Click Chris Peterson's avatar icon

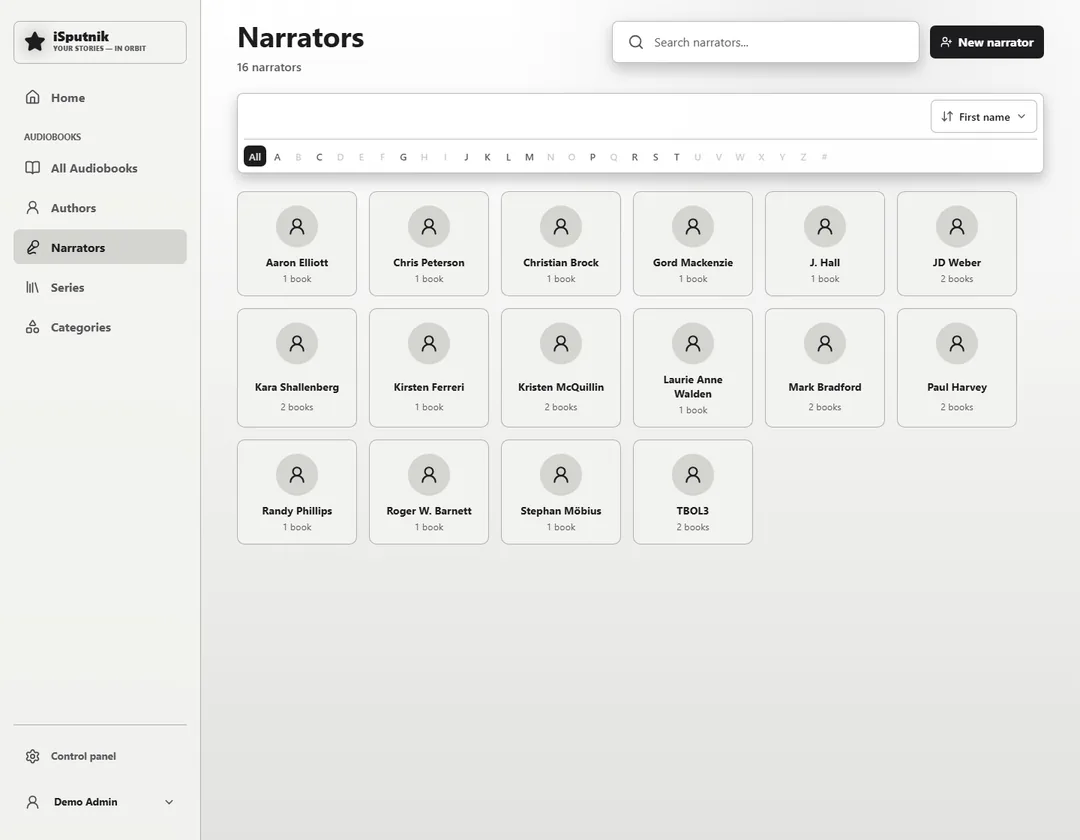tap(429, 226)
